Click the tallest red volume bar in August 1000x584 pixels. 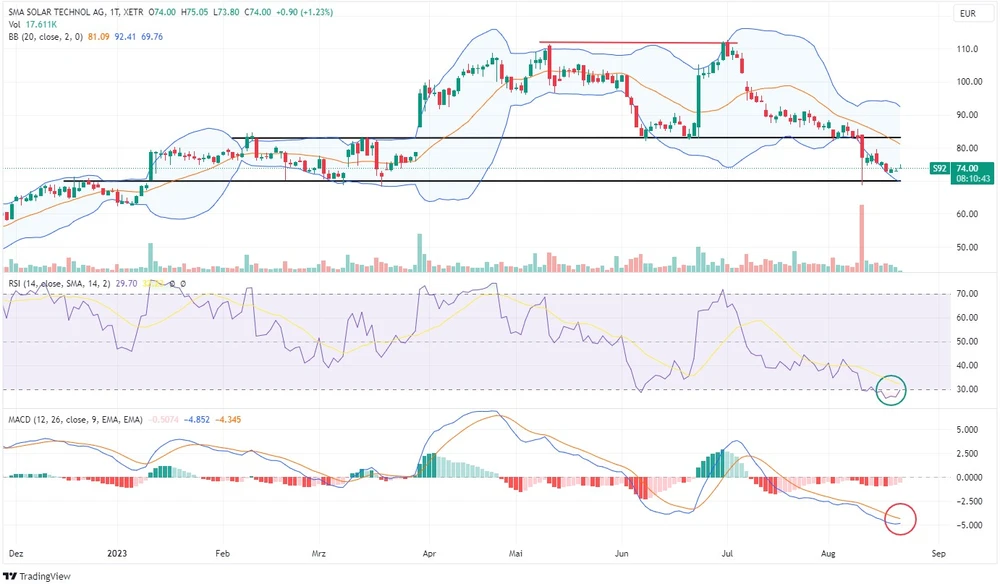point(861,238)
